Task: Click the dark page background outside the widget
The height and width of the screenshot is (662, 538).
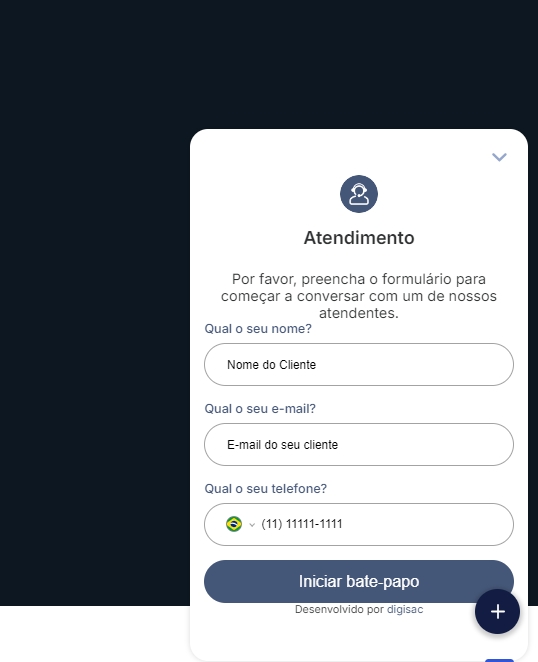Action: pyautogui.click(x=95, y=296)
